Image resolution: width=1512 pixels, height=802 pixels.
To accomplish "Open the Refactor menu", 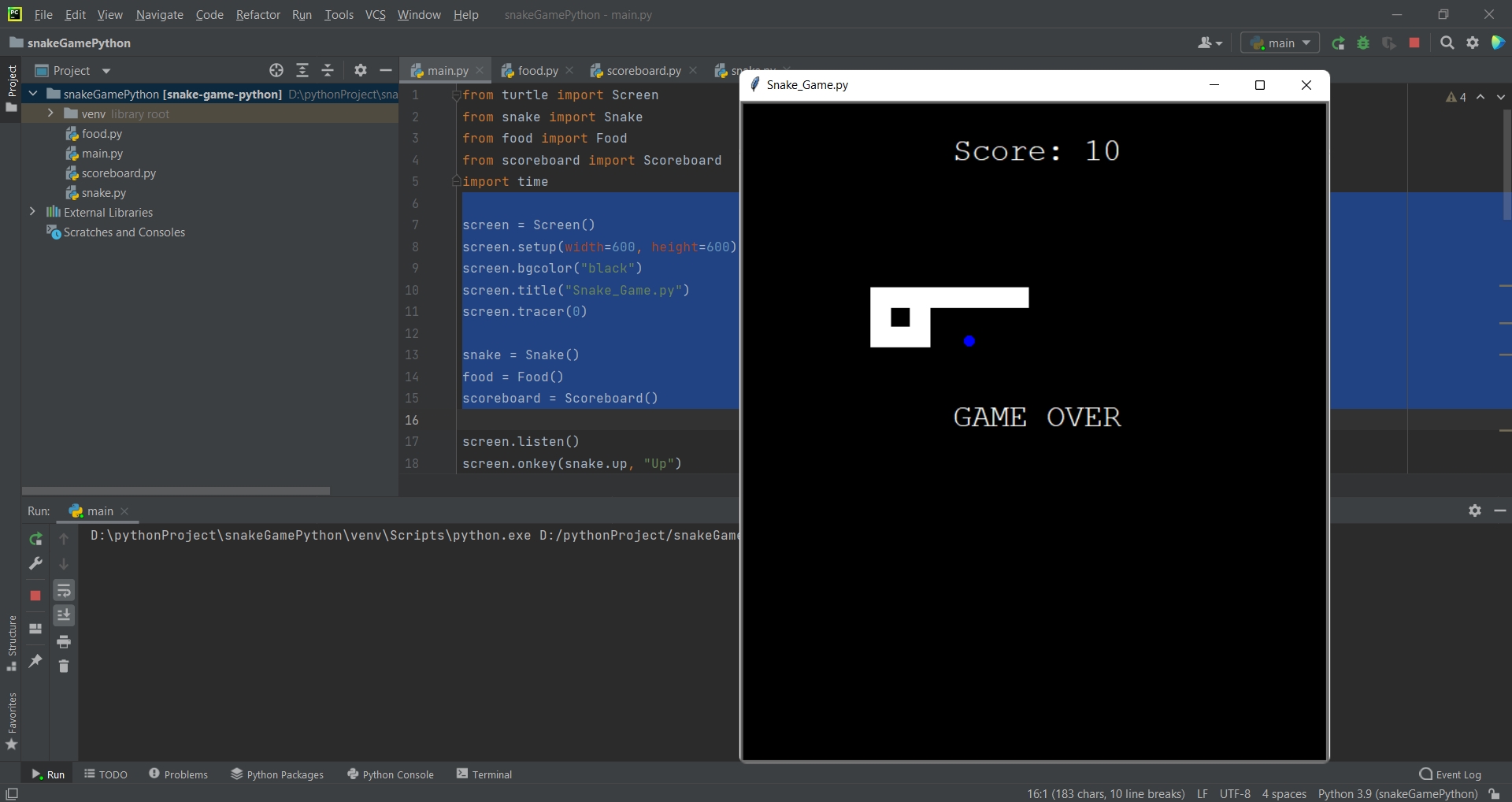I will 258,15.
